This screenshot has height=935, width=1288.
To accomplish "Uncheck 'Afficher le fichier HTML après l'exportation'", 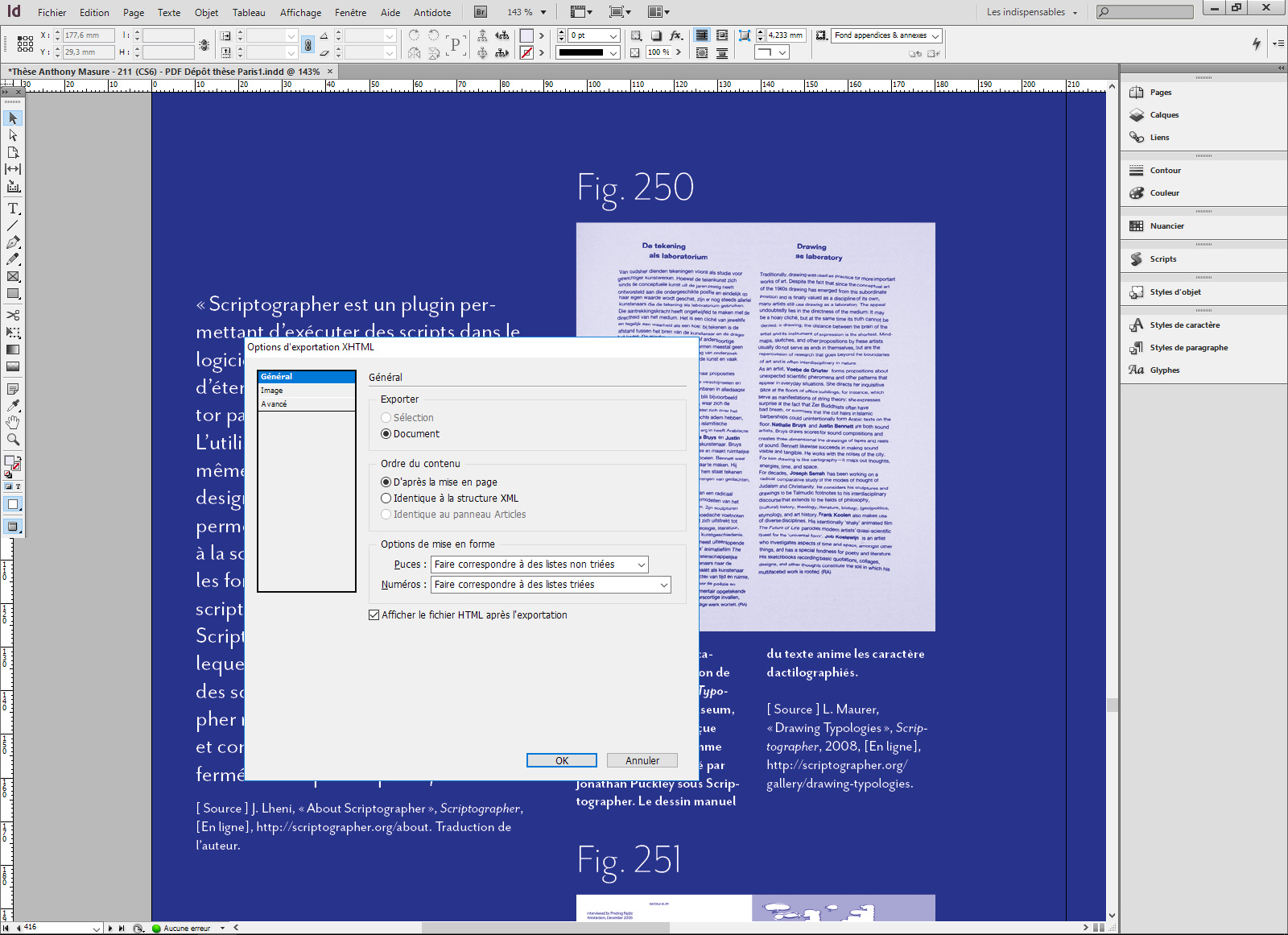I will click(x=374, y=615).
